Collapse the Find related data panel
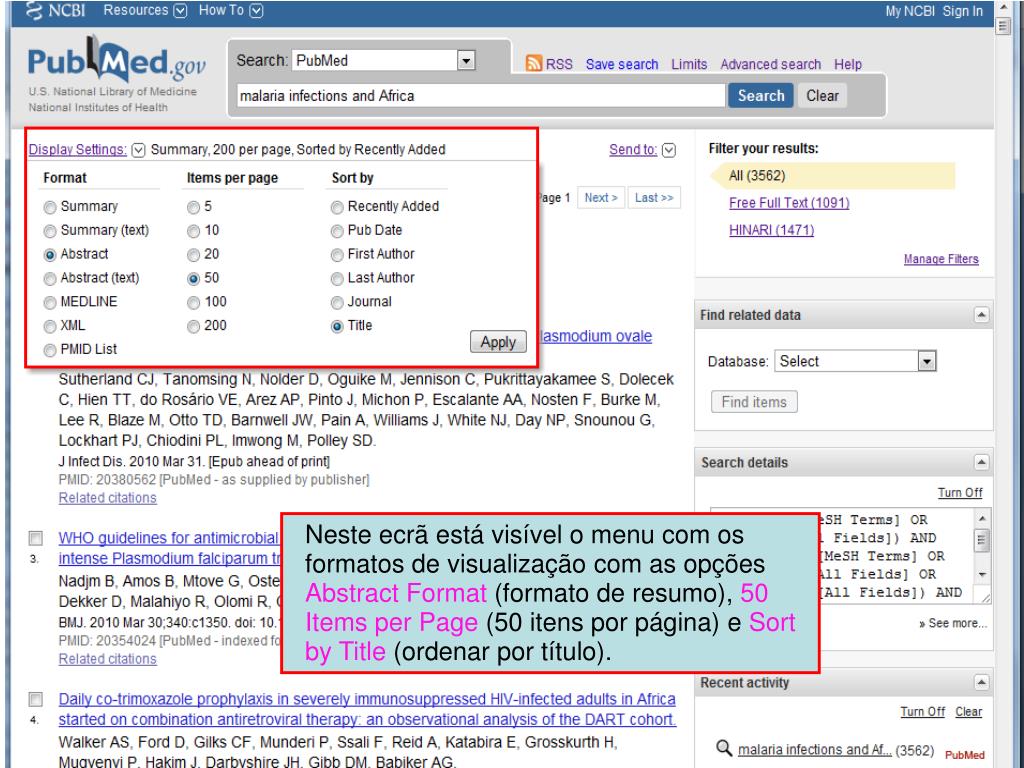 981,315
